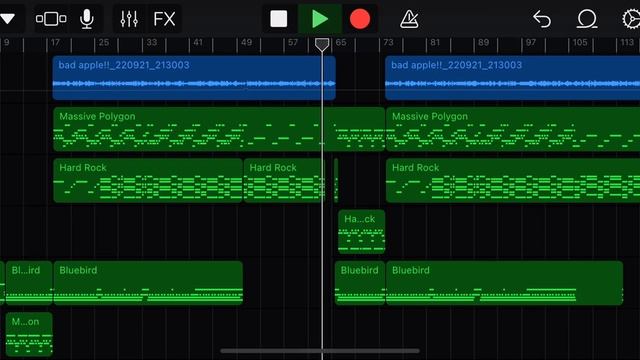Tap bar 49 on the ruler
This screenshot has height=360, width=640.
(246, 42)
